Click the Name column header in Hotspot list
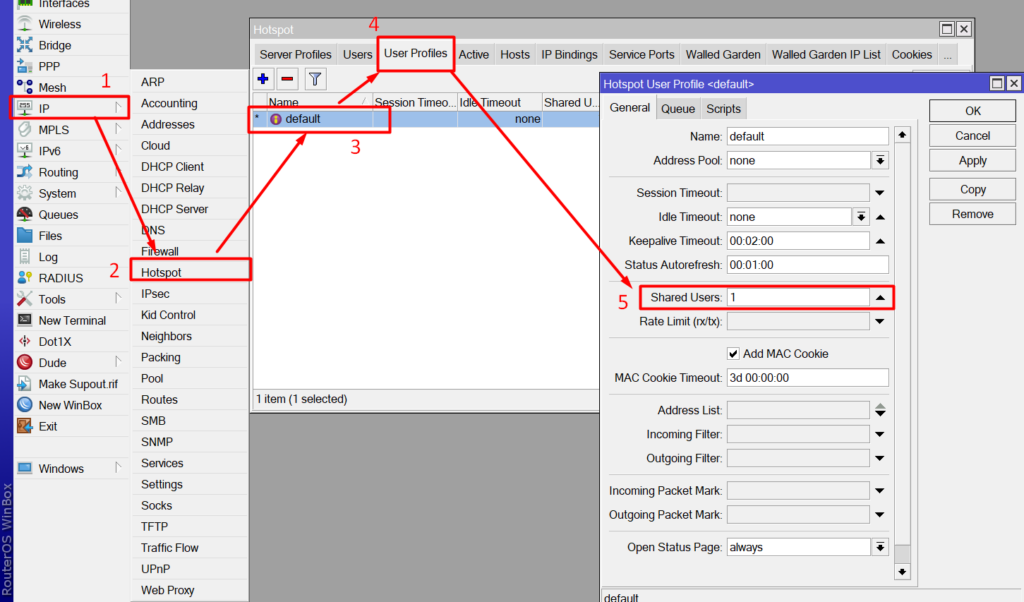Screen dimensions: 1024x602 pyautogui.click(x=319, y=103)
